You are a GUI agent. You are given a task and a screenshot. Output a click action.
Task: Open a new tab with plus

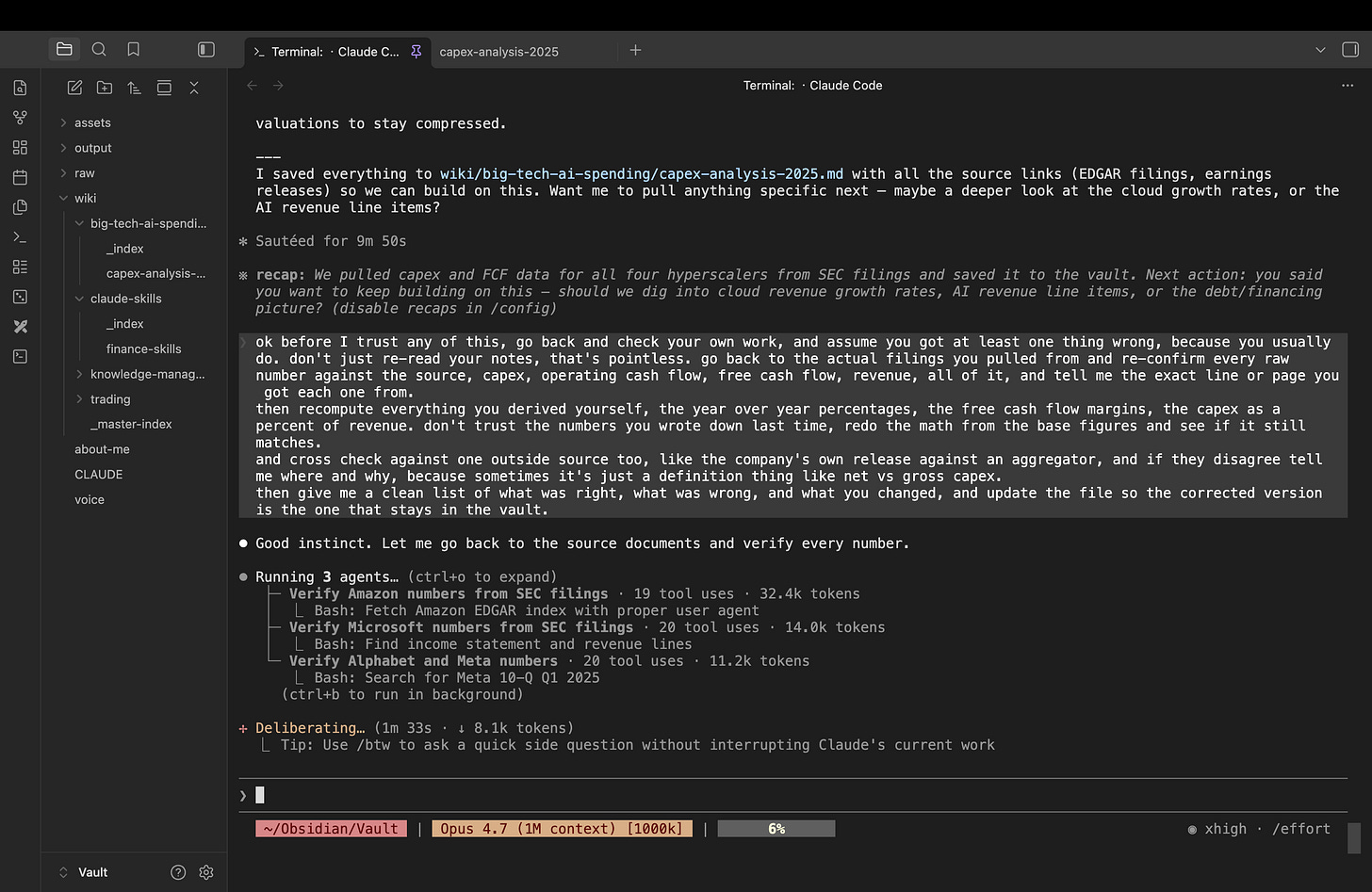point(636,50)
